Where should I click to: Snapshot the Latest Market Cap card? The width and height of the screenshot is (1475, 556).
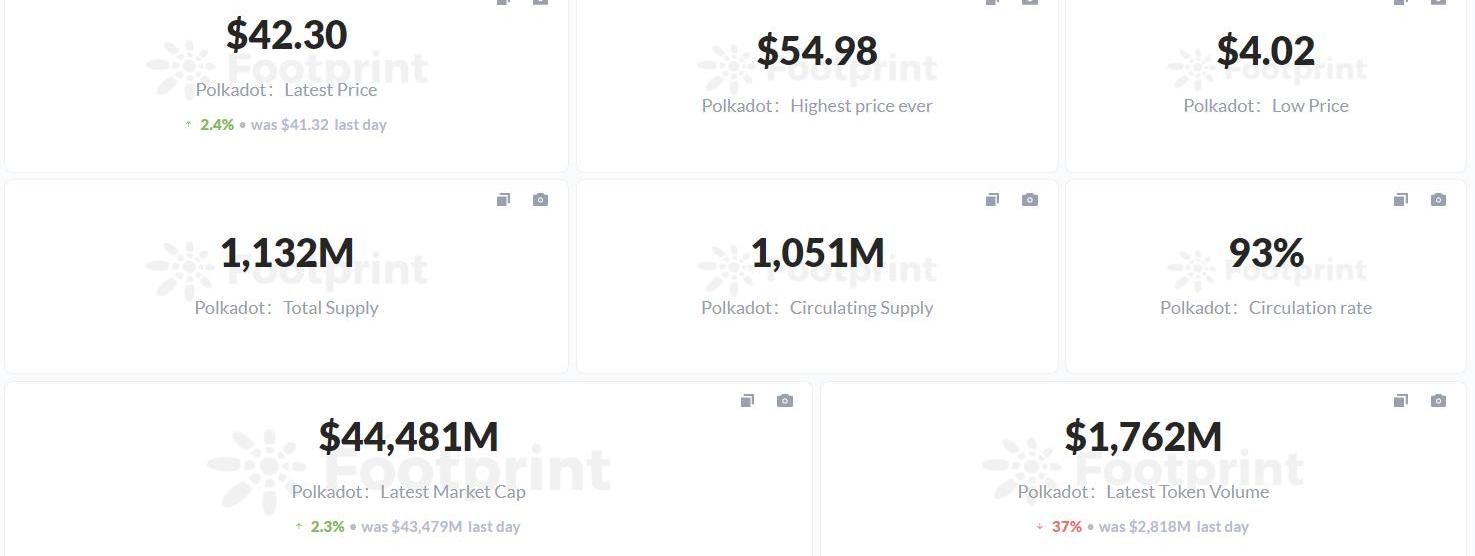785,401
